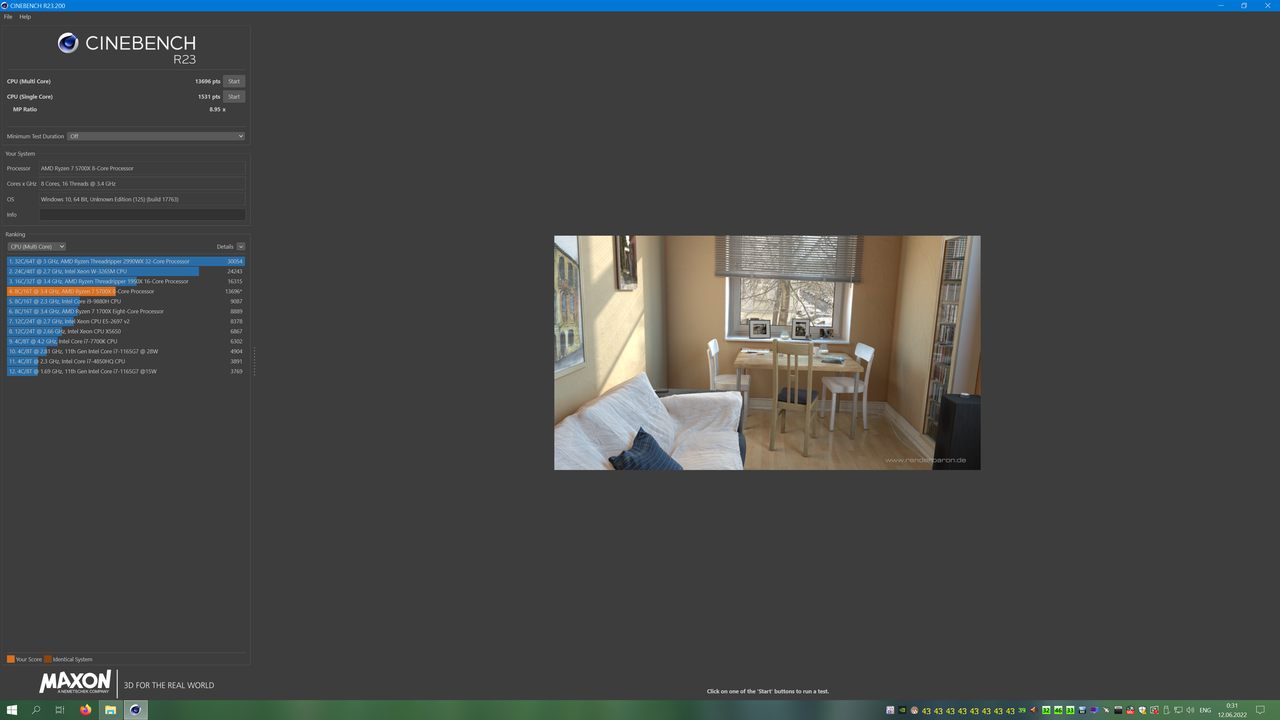Select the Ryzen 7 1700X ranking row
This screenshot has height=720, width=1280.
[125, 311]
